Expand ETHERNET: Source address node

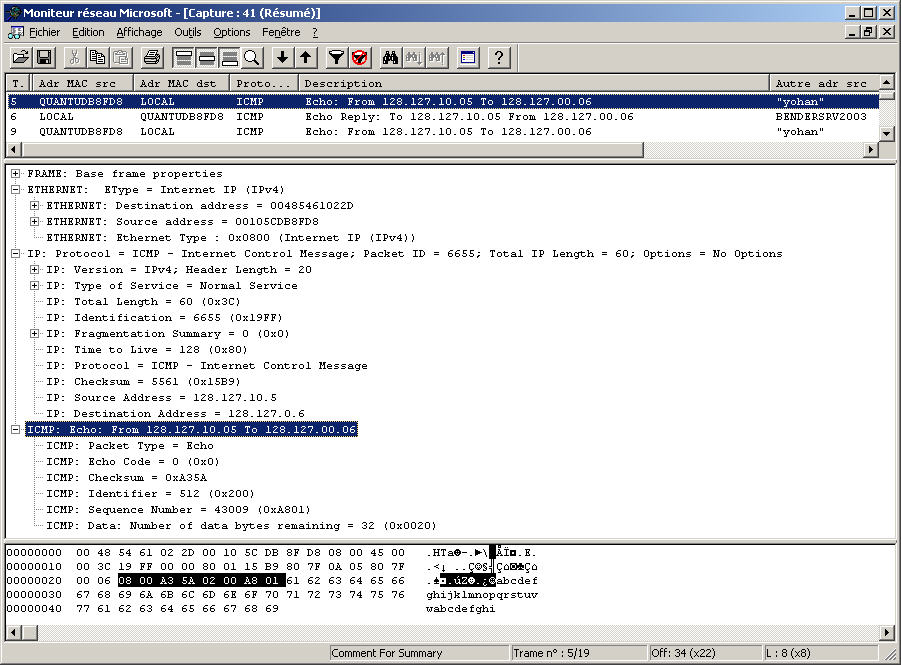tap(34, 221)
